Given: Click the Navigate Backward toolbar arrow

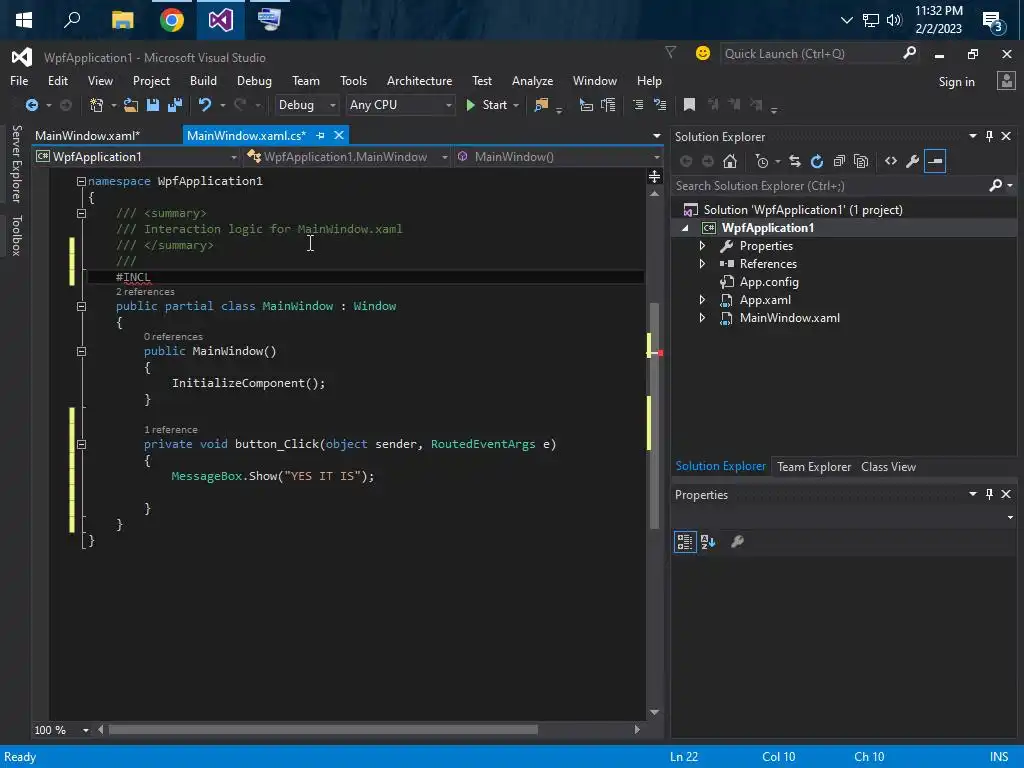Looking at the screenshot, I should [31, 105].
